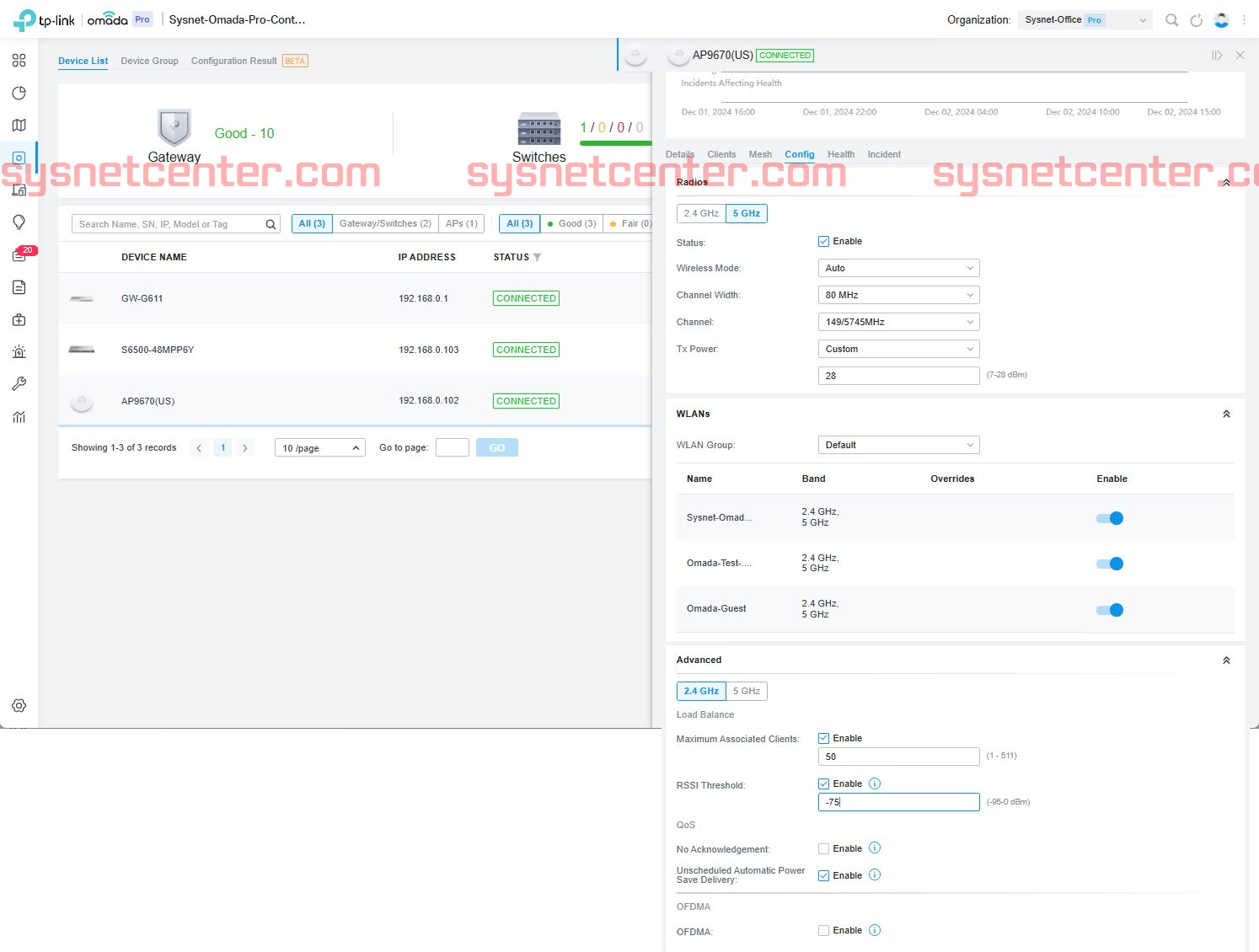Open the Logs icon with badge 20
Viewport: 1259px width, 952px height.
[20, 254]
